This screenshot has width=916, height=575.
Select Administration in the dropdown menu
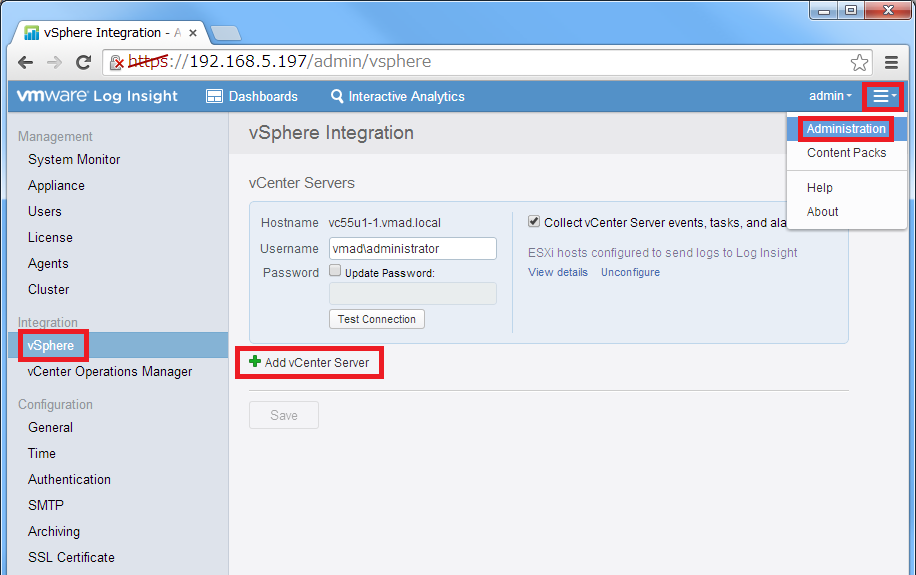(x=846, y=129)
